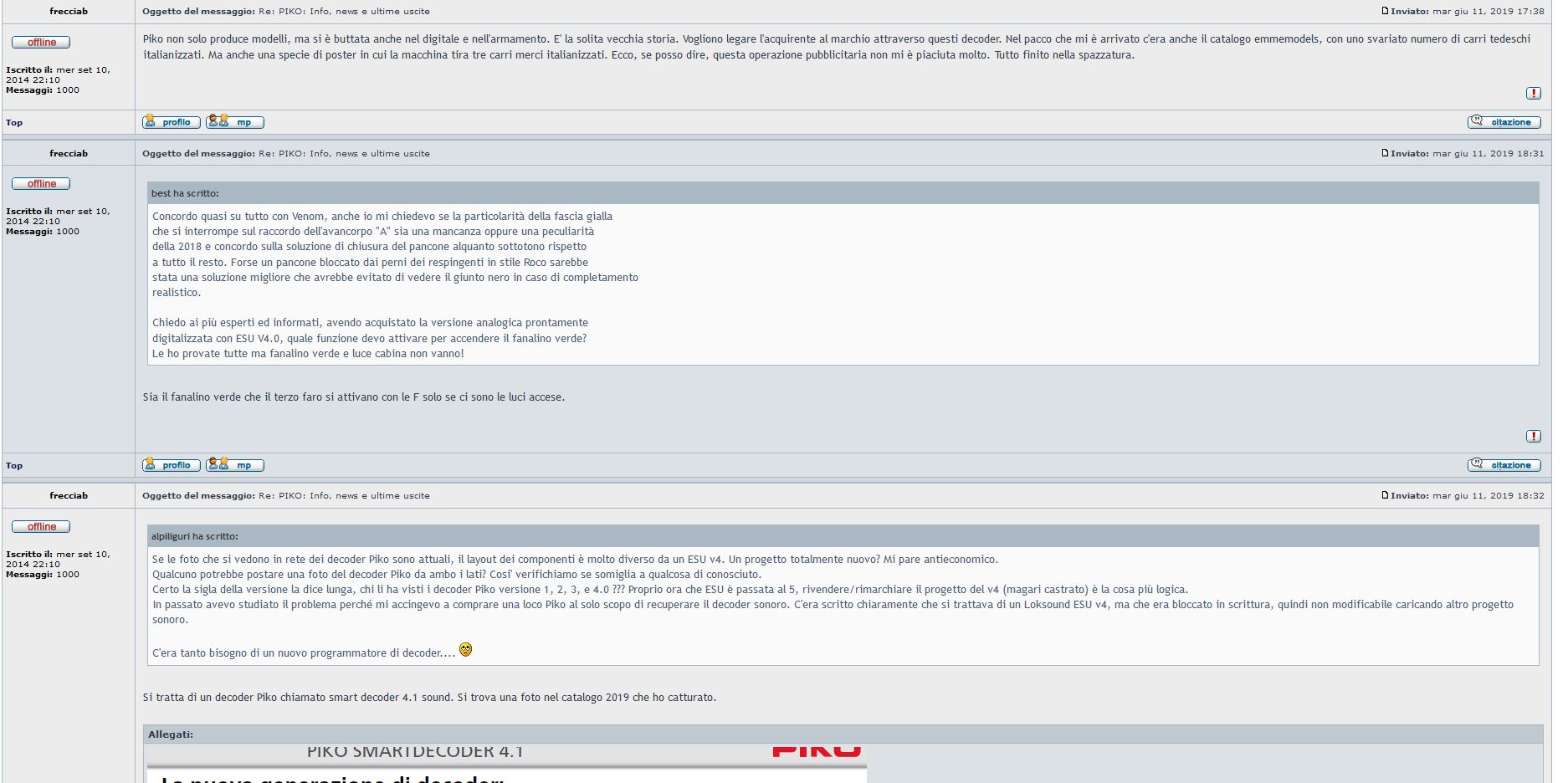The width and height of the screenshot is (1568, 783).
Task: Report the post sent at 17:38
Action: coord(1533,93)
